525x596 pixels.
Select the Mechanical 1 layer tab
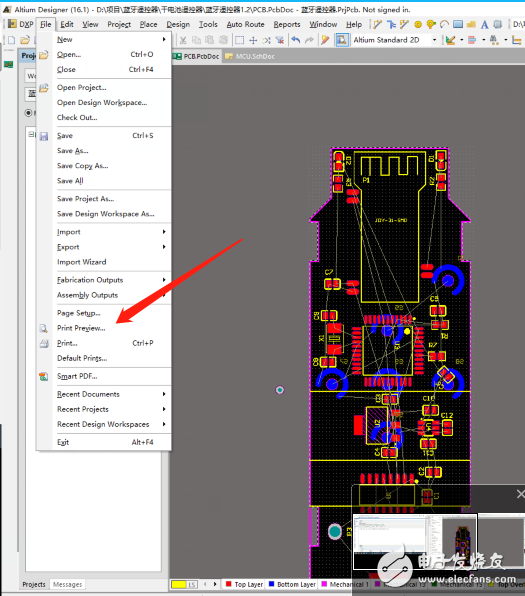coord(345,584)
